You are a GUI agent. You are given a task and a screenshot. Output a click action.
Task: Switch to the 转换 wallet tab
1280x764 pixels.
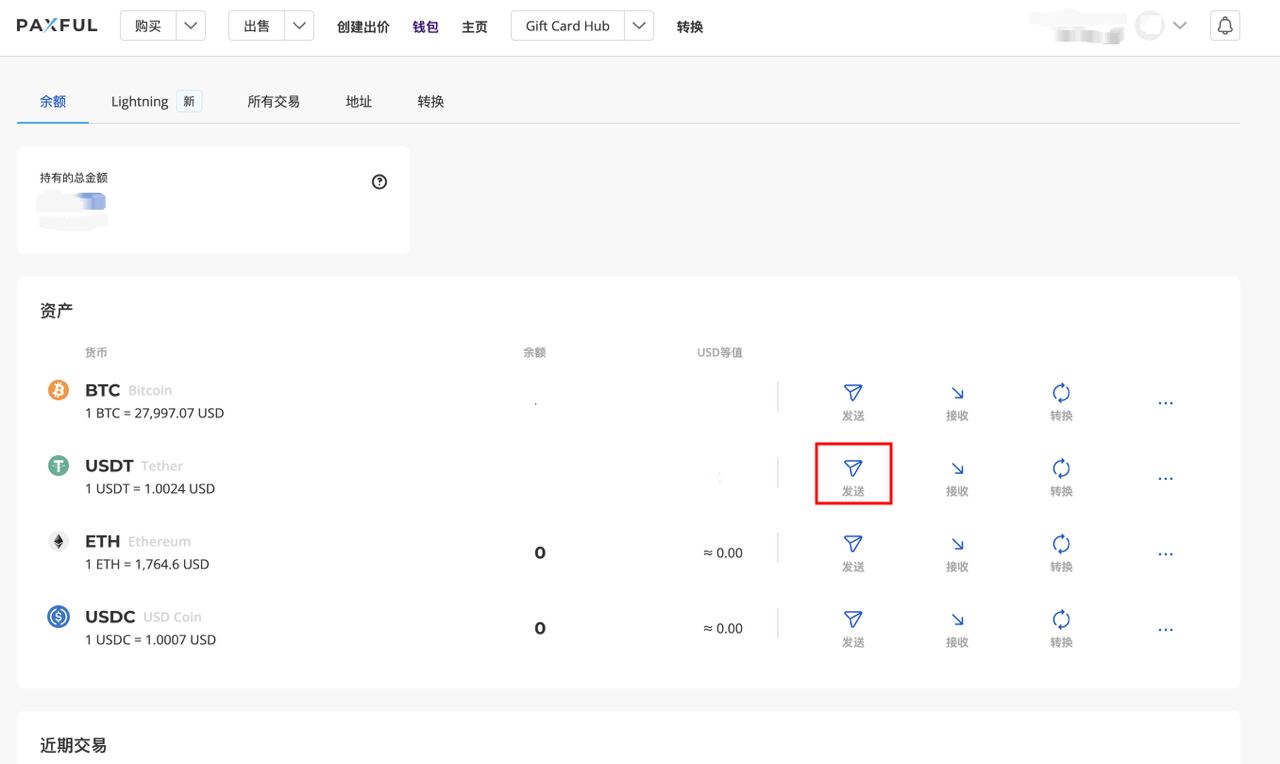click(430, 101)
